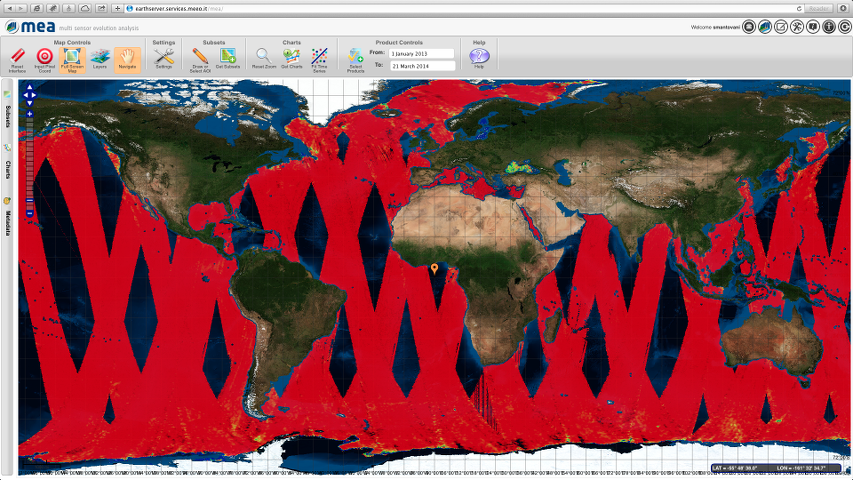The height and width of the screenshot is (480, 853).
Task: Select the Draw or Select AOI tool
Action: 200,59
